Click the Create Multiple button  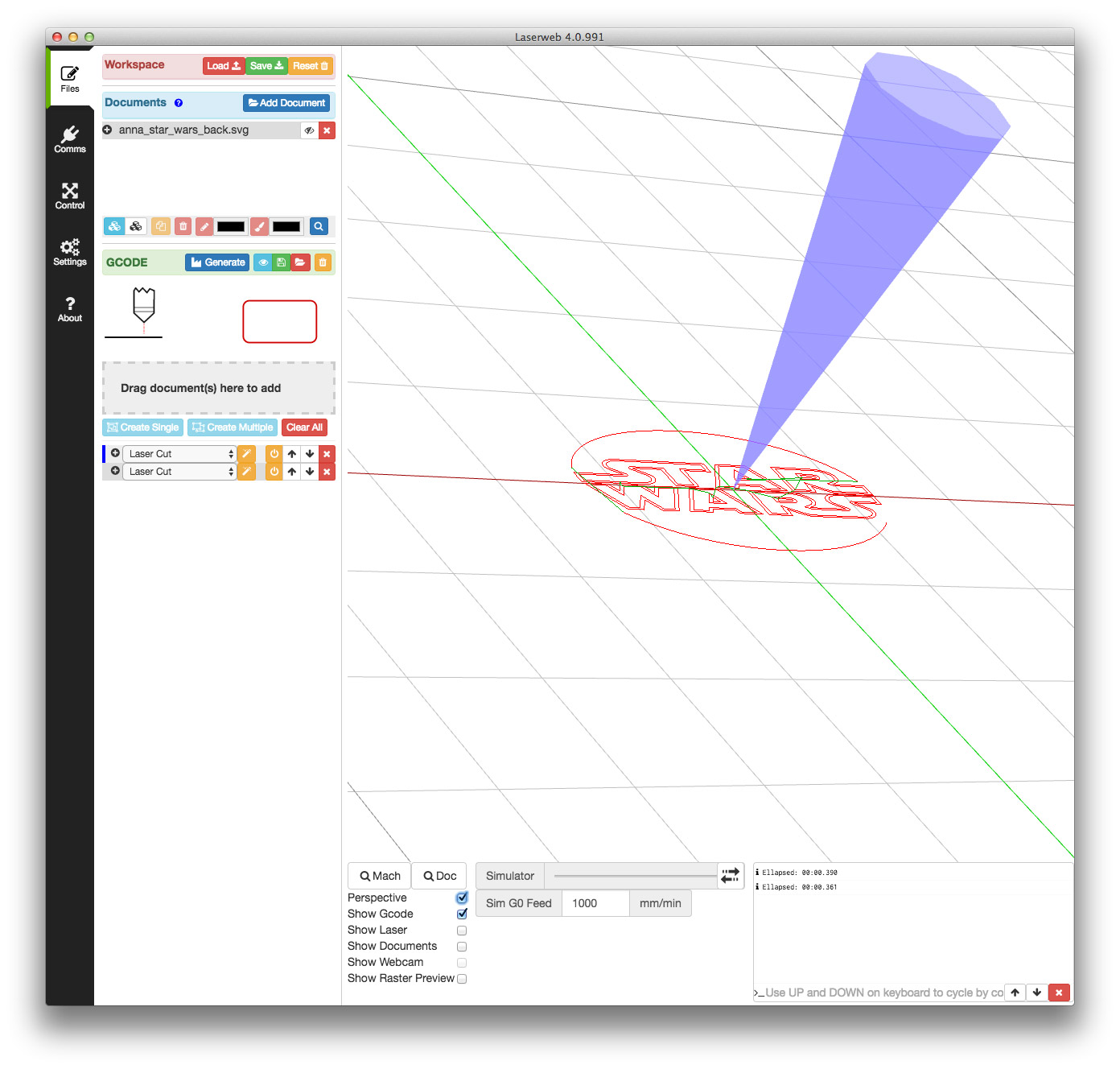[x=233, y=427]
